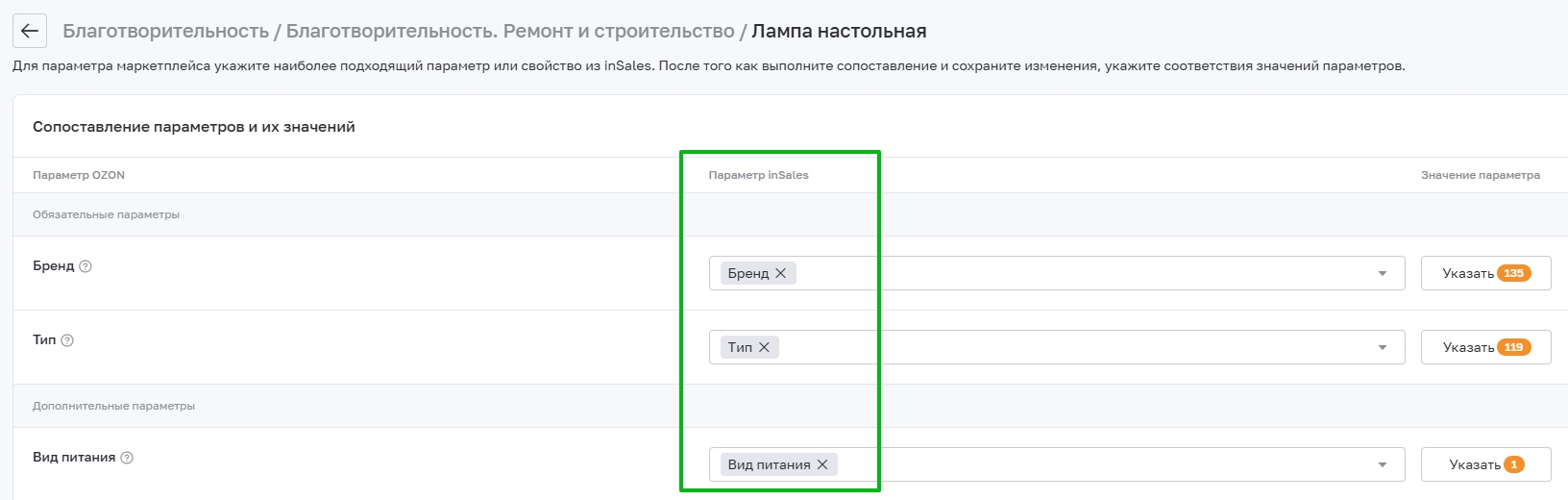Expand the dropdown arrow in the Бренд row
The image size is (1568, 500).
pos(1383,273)
